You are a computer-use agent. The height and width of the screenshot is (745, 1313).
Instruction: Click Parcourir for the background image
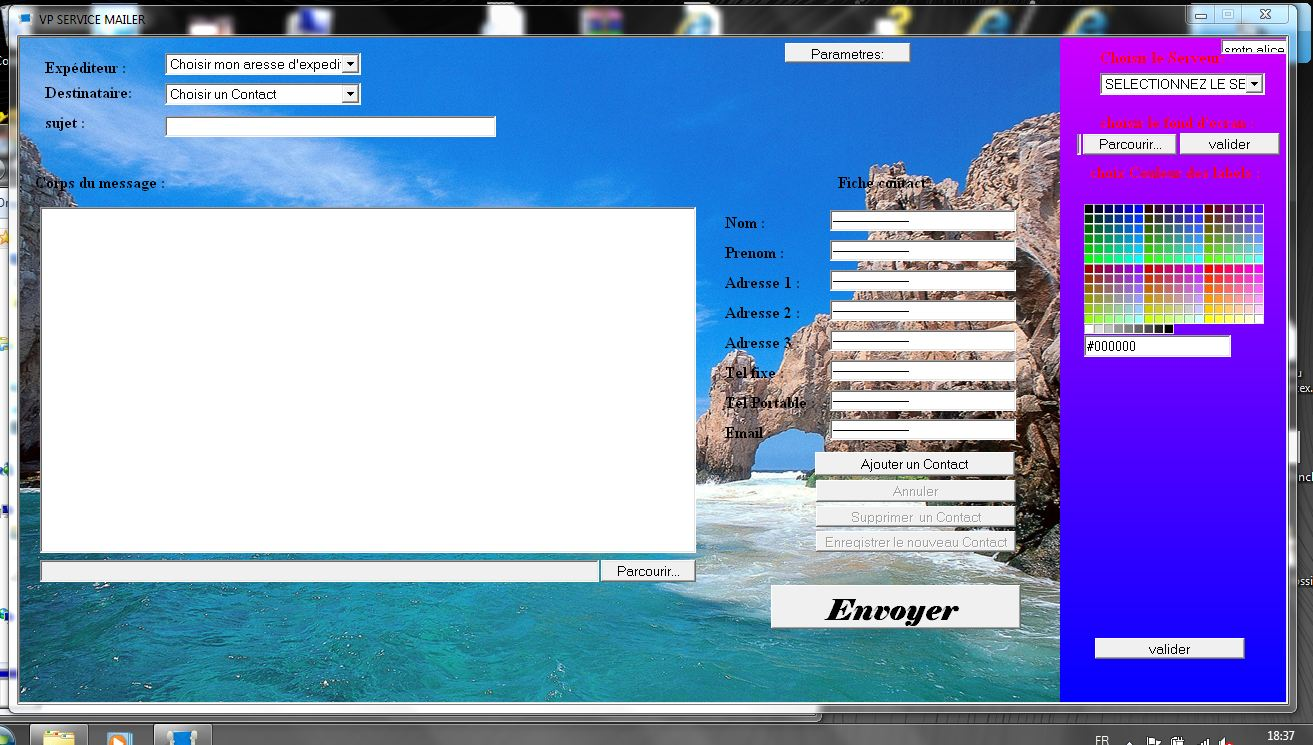tap(1129, 144)
